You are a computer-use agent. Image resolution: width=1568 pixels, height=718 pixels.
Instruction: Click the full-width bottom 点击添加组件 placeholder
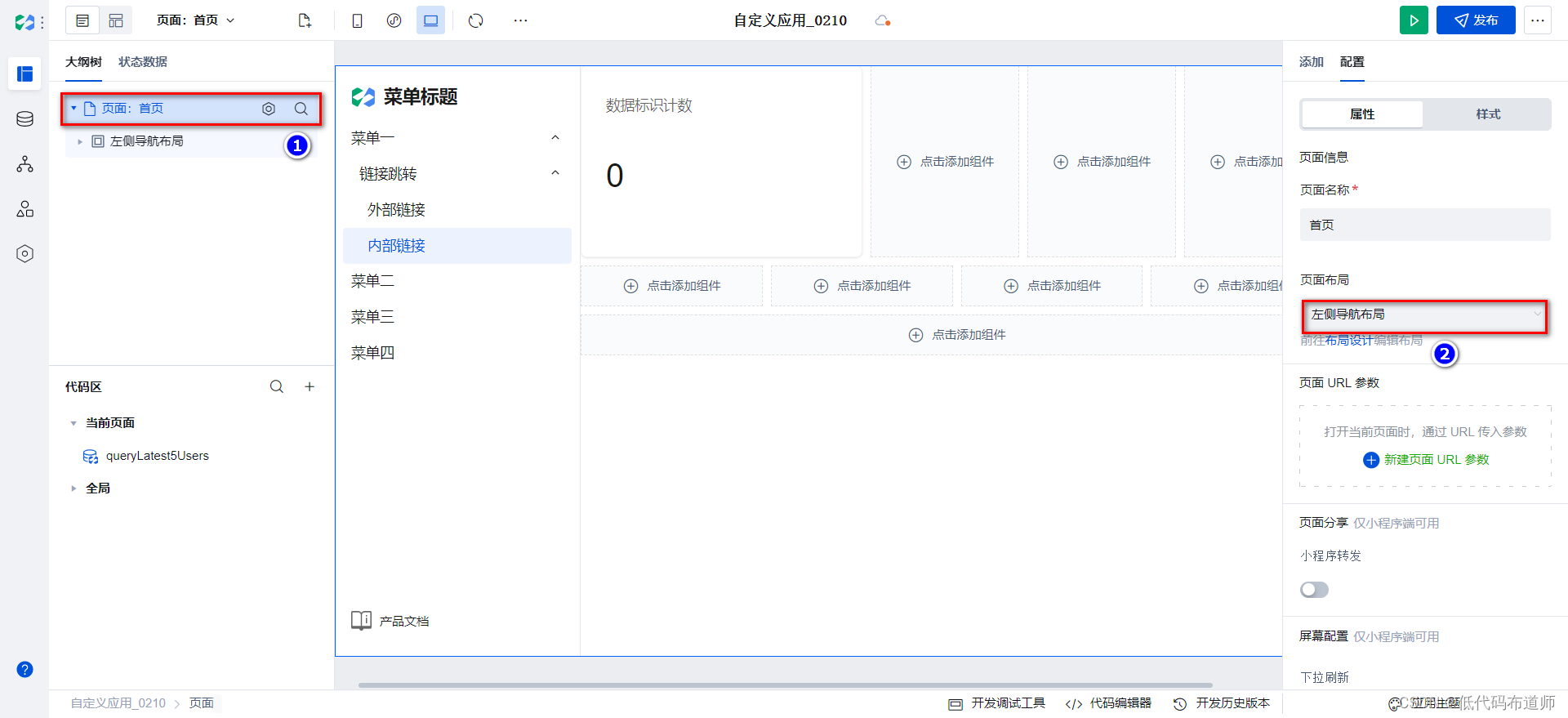point(931,335)
